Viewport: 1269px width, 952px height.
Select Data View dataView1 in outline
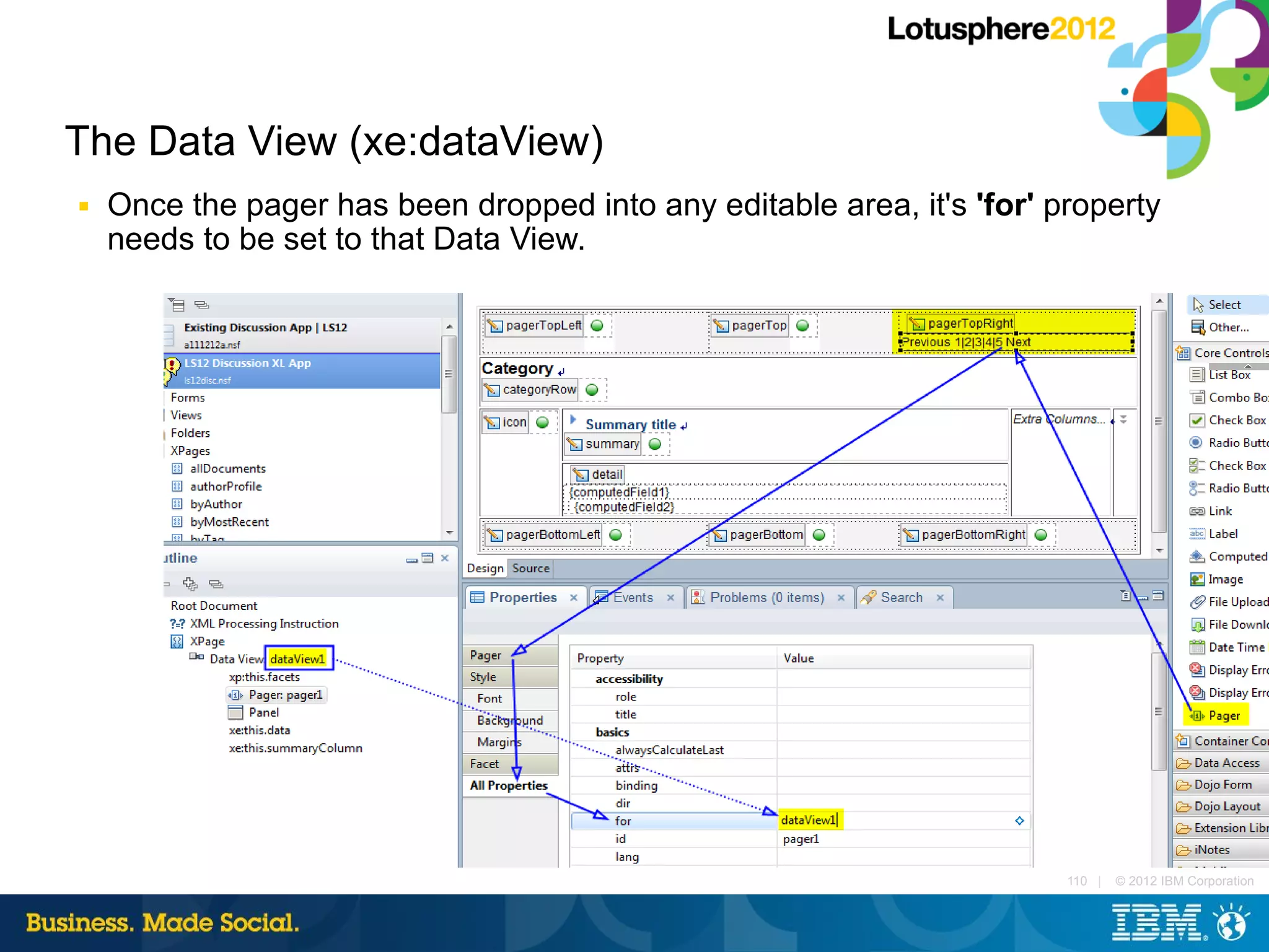tap(262, 658)
